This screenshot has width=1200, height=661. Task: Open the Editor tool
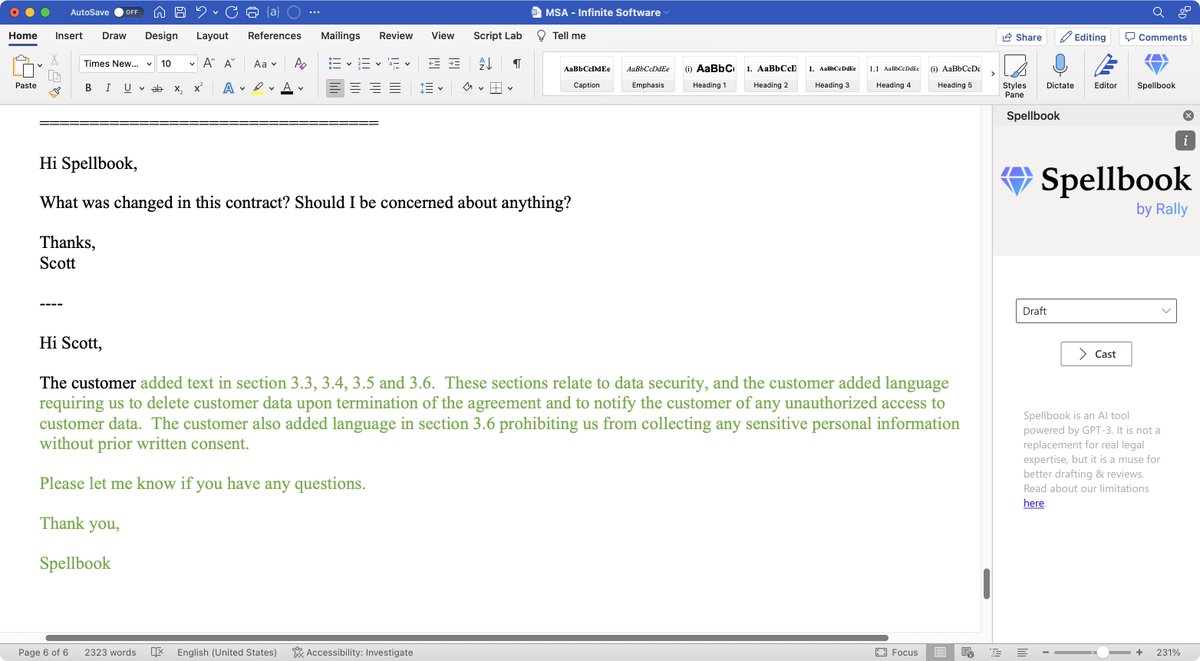[1105, 72]
